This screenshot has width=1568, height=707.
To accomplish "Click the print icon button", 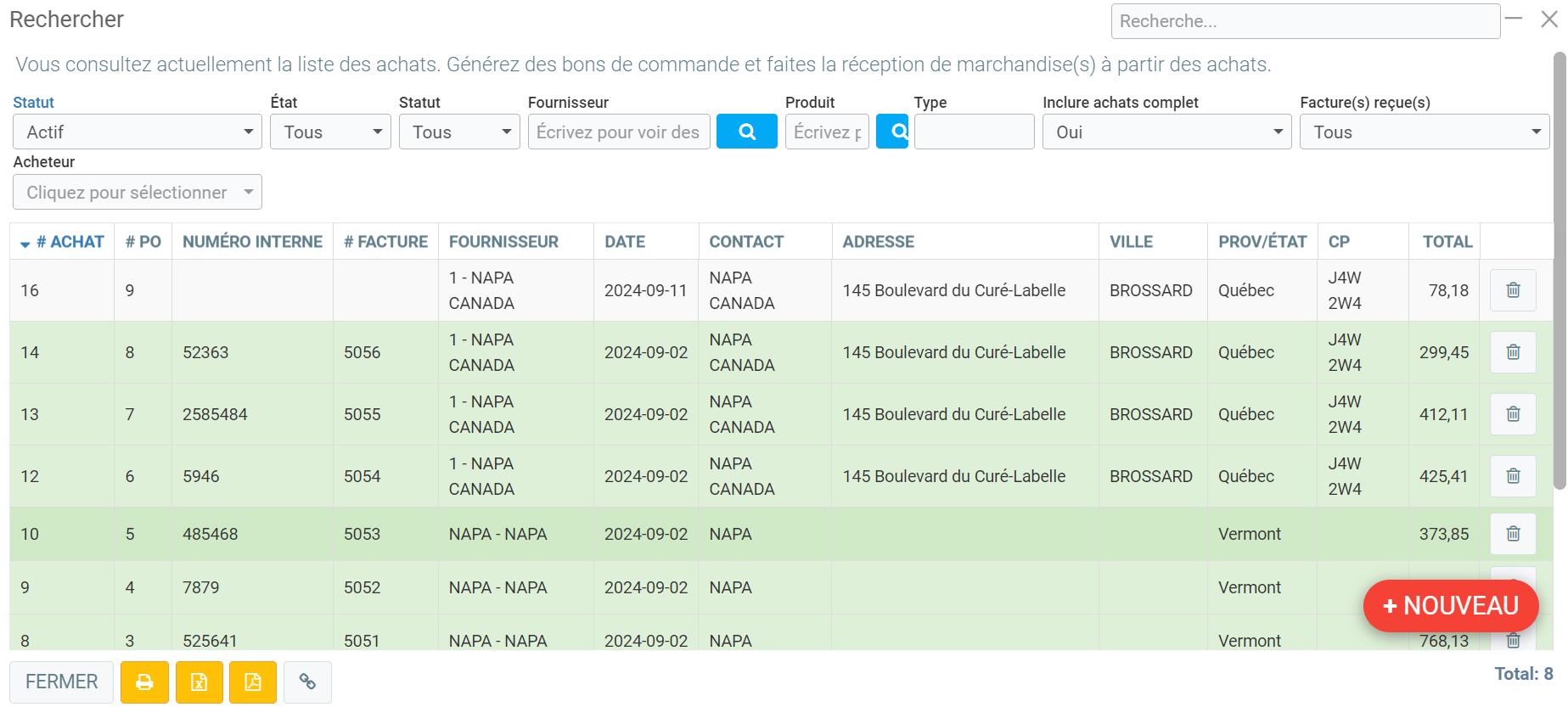I will point(144,682).
